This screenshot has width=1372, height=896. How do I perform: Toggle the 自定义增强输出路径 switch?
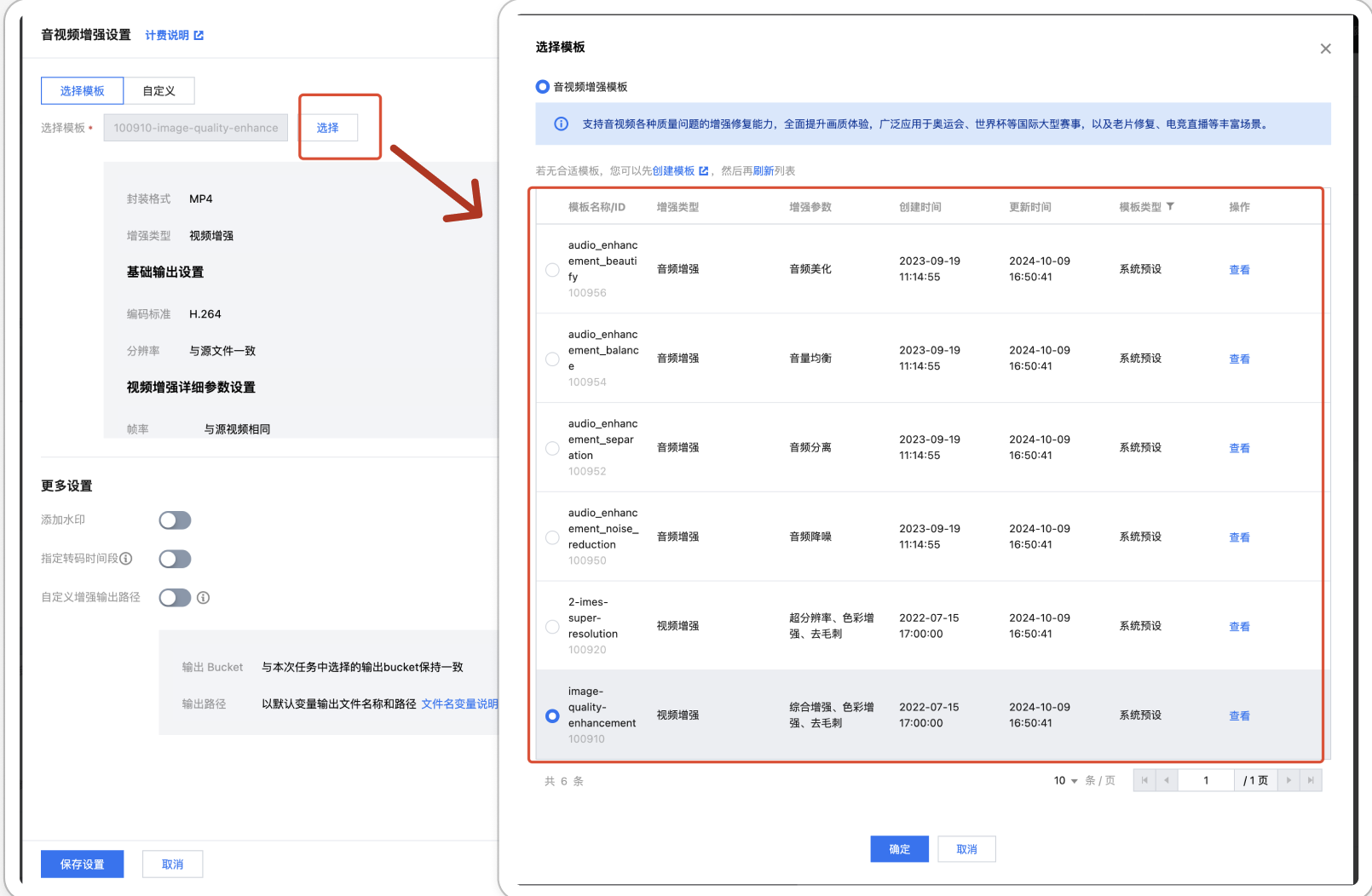[x=175, y=598]
